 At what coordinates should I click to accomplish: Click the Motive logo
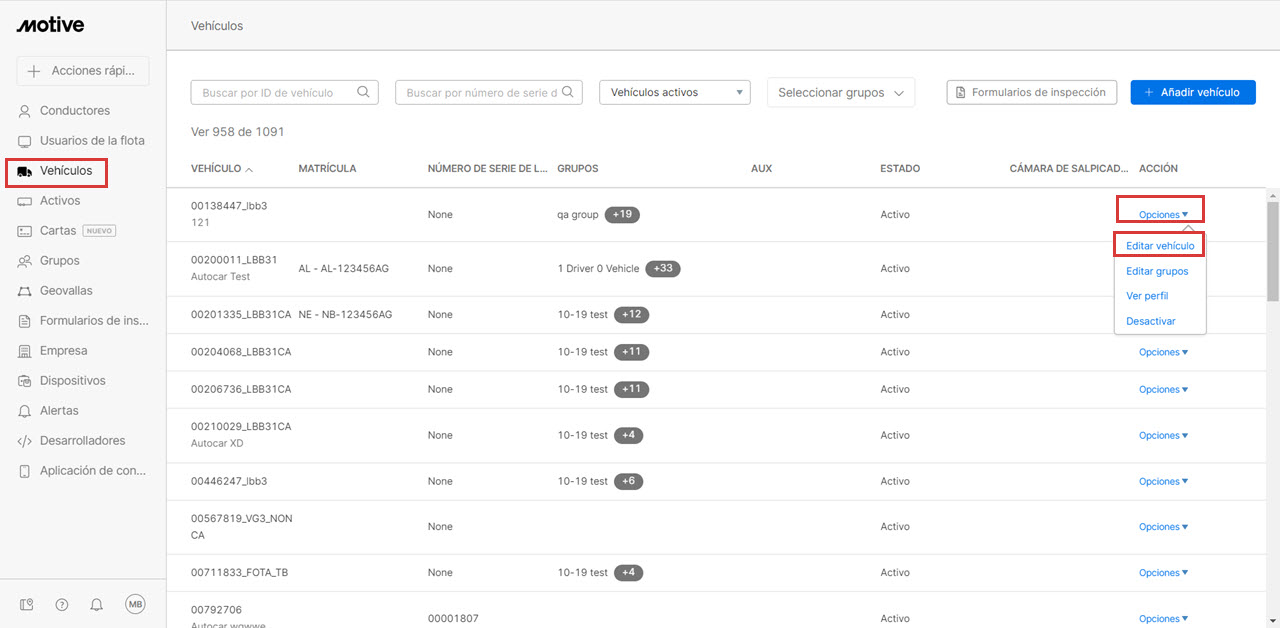tap(50, 25)
